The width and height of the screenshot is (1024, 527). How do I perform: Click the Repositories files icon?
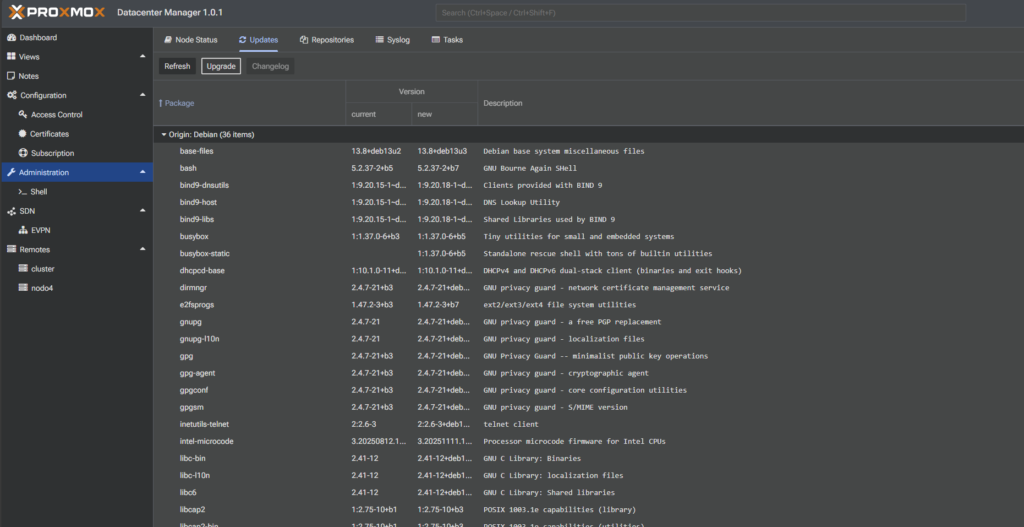coord(304,40)
